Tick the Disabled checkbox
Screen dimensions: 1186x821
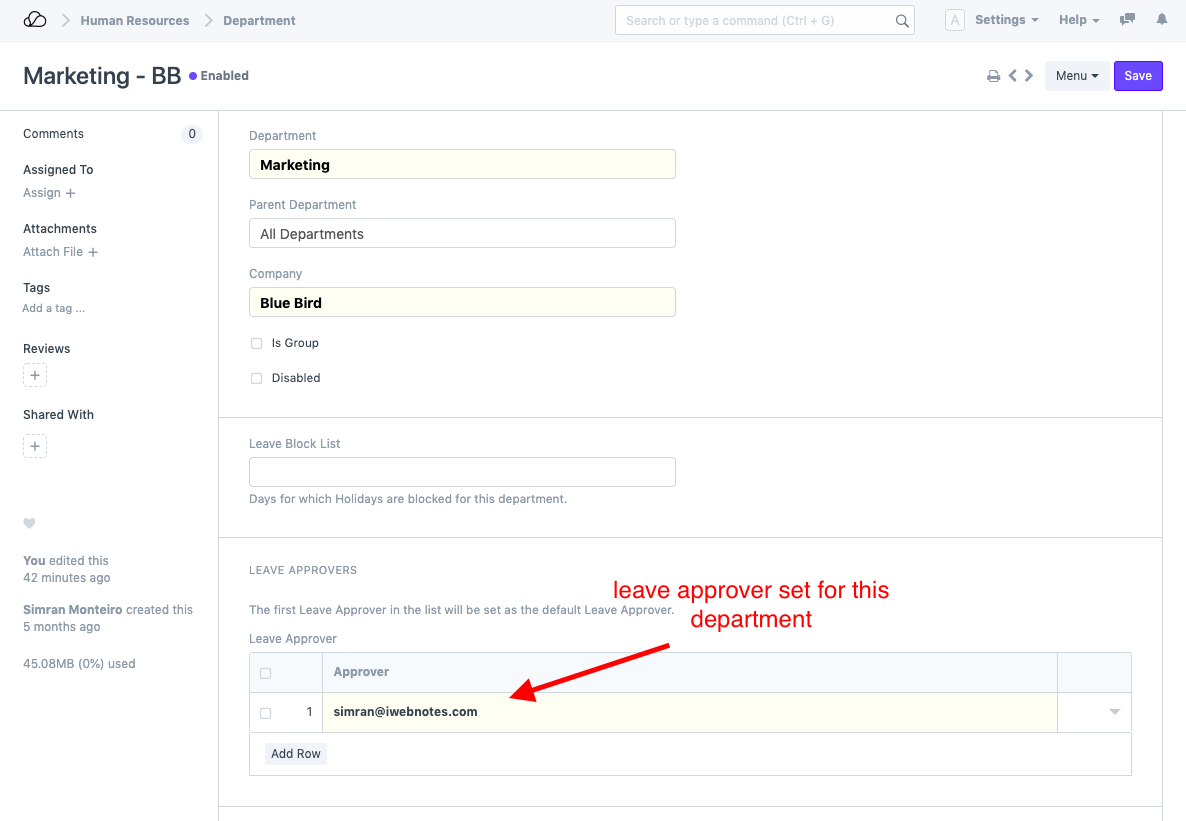pyautogui.click(x=257, y=378)
